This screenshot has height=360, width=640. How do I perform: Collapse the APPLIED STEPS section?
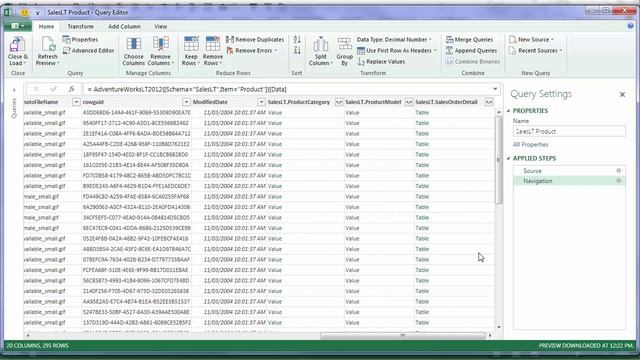pyautogui.click(x=509, y=158)
